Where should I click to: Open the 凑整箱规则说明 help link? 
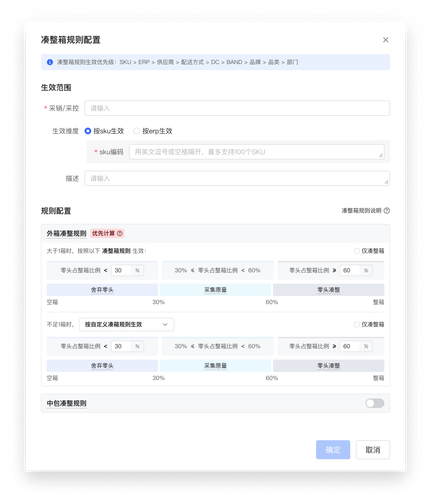(x=361, y=211)
